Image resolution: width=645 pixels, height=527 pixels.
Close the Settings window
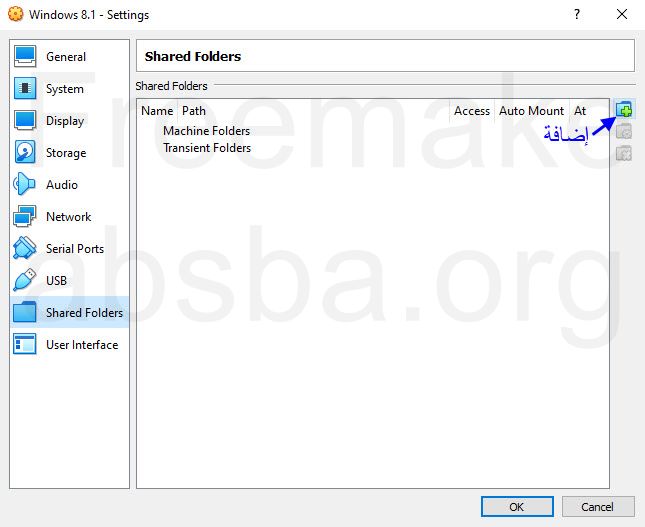pyautogui.click(x=622, y=14)
